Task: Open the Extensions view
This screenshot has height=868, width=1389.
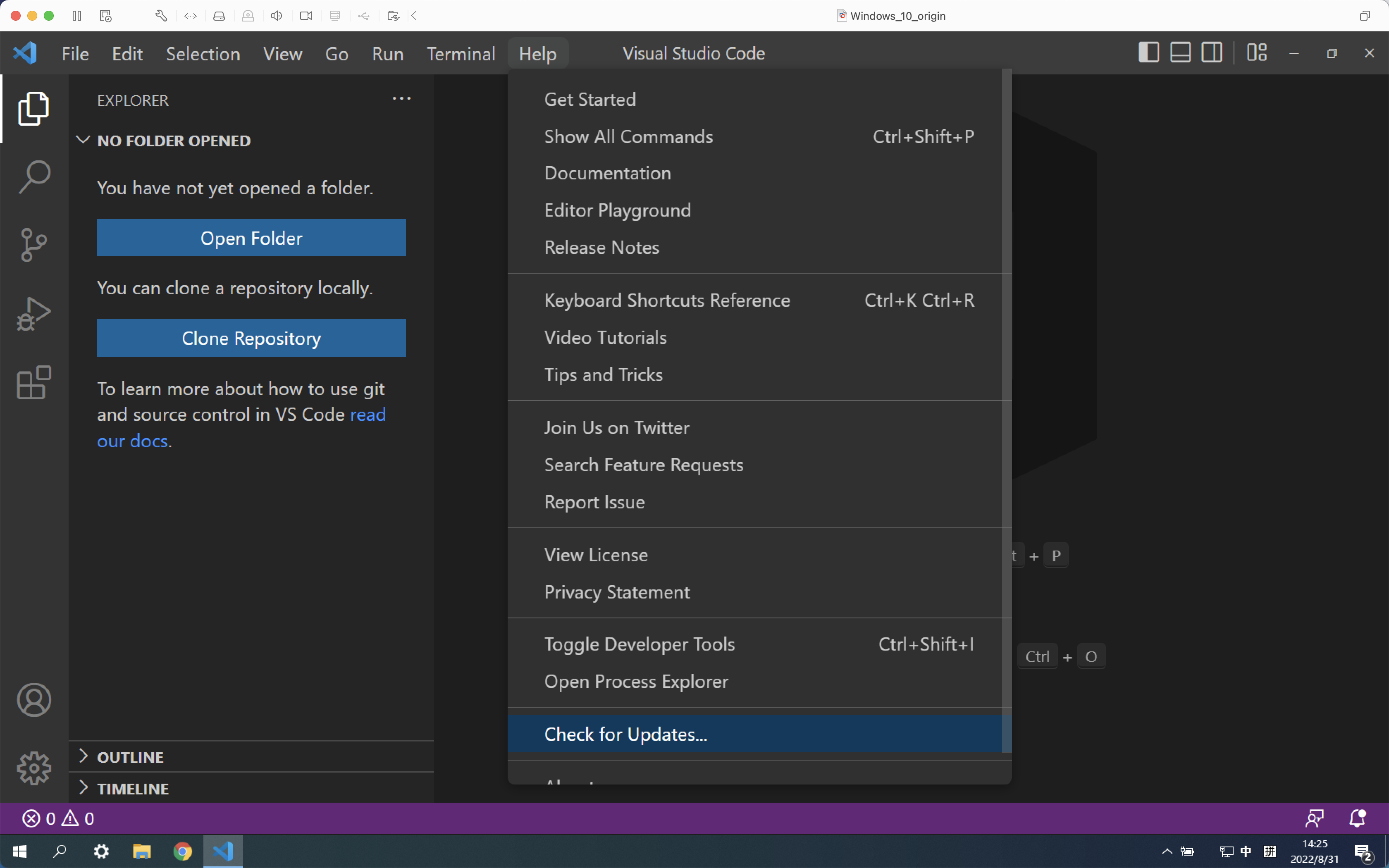Action: [34, 382]
